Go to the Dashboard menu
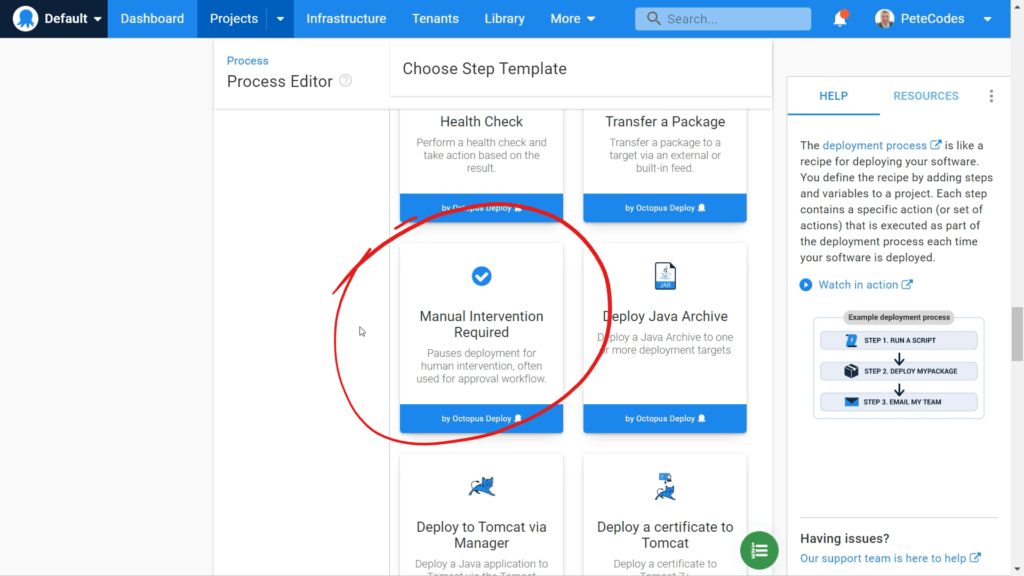Screen dimensions: 1024x576 point(152,18)
